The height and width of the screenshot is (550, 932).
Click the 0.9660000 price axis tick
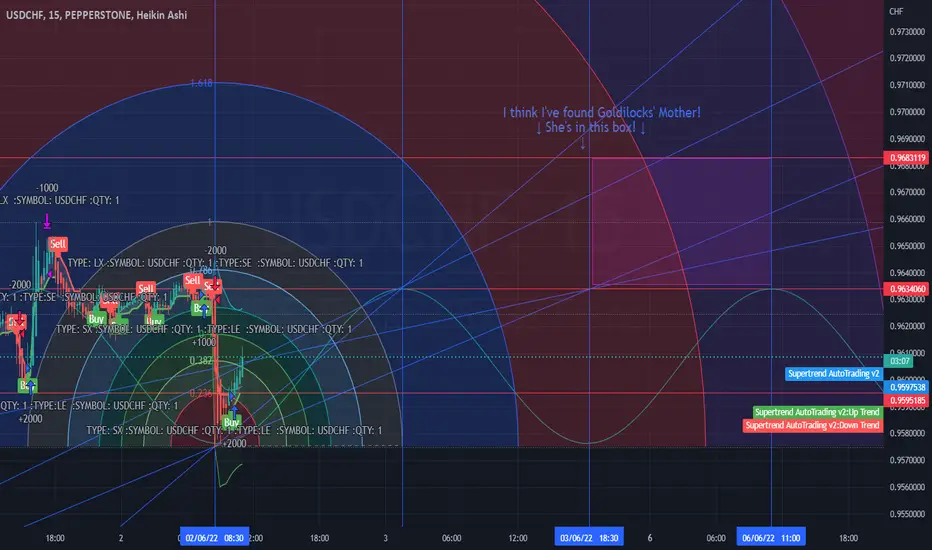point(907,219)
